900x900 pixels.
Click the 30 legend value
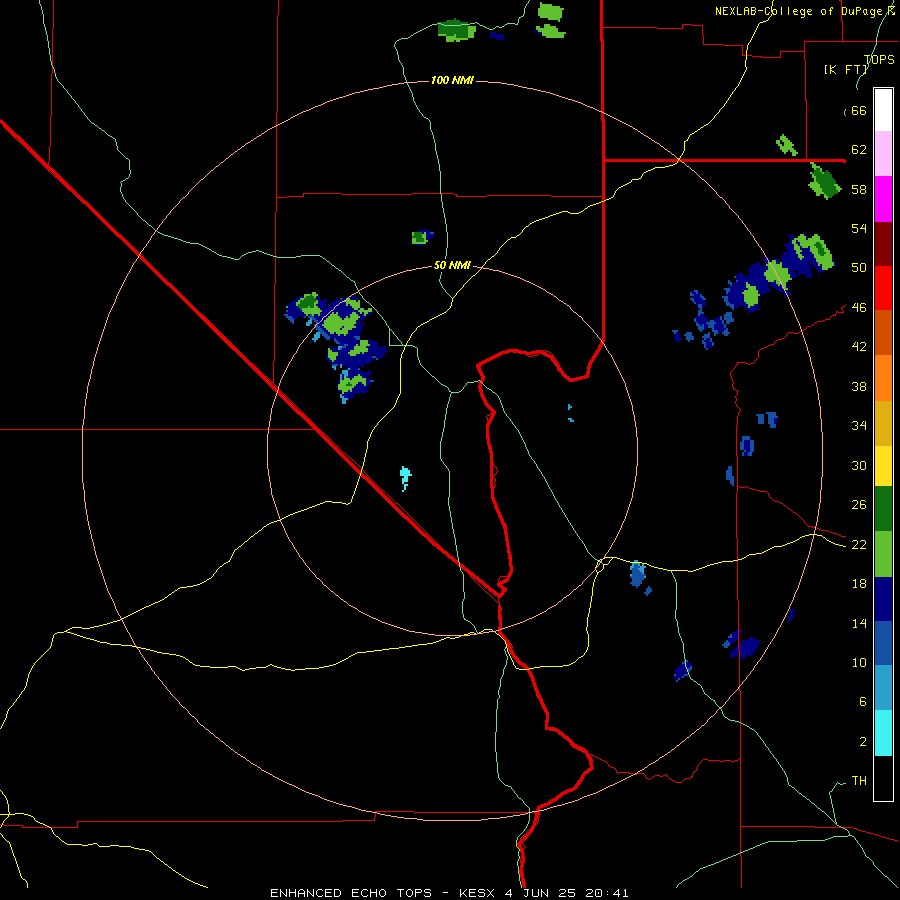[859, 465]
